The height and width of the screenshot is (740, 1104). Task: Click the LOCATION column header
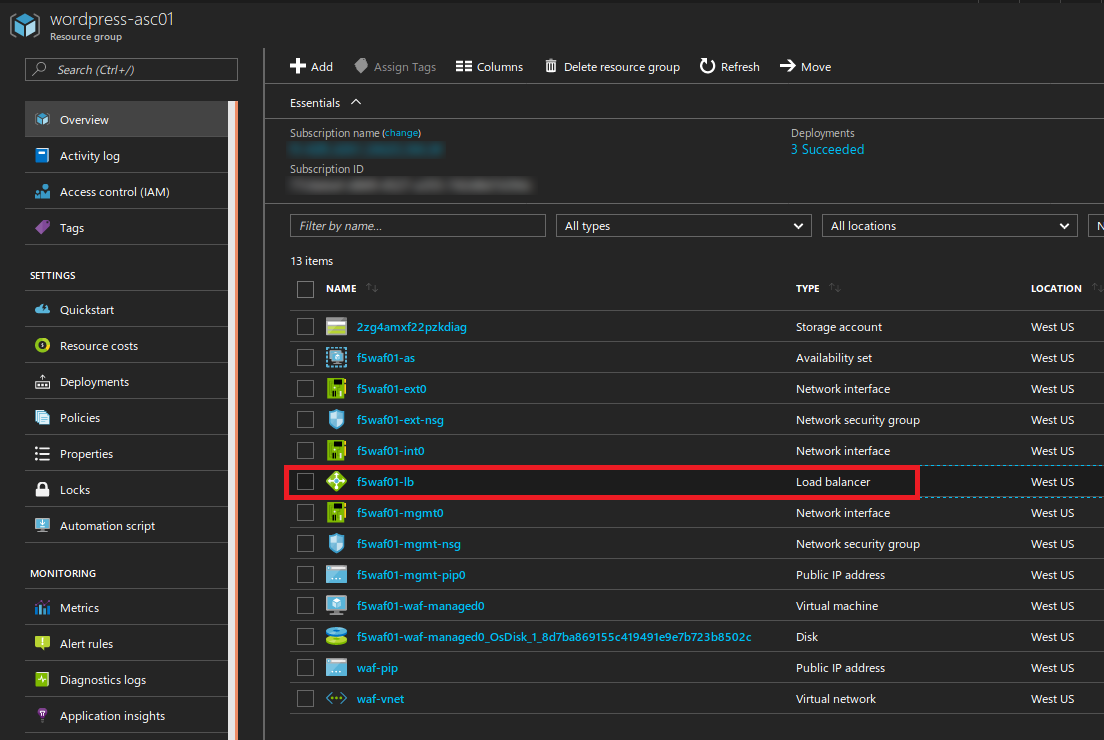(1055, 289)
